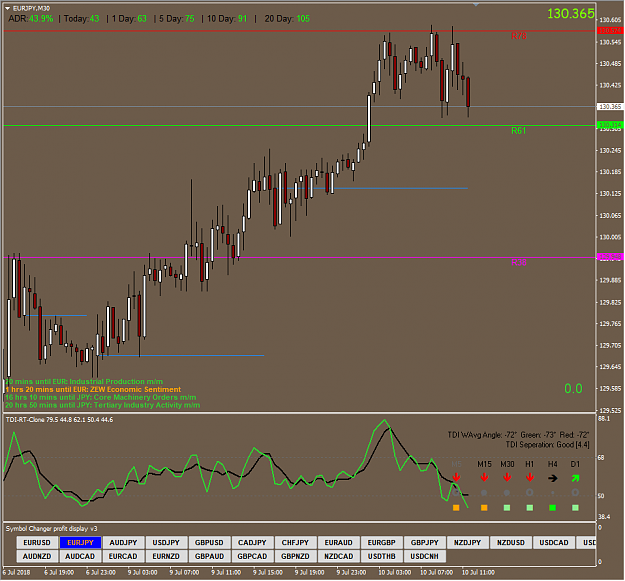Switch chart to EURUSD symbol
The width and height of the screenshot is (625, 581).
[37, 543]
